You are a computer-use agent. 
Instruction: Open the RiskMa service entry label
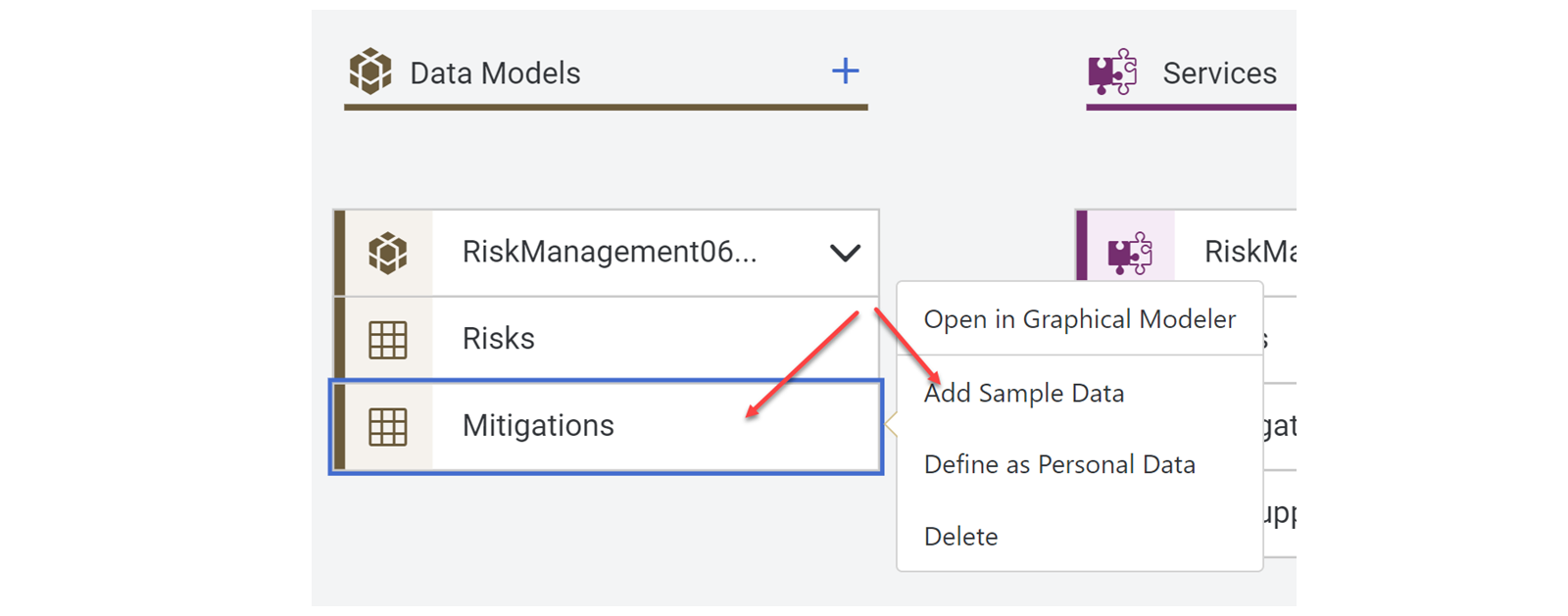coord(1250,252)
